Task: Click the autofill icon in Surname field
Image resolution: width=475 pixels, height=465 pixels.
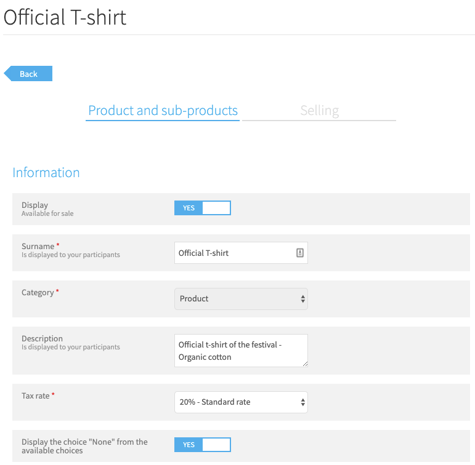Action: 300,253
